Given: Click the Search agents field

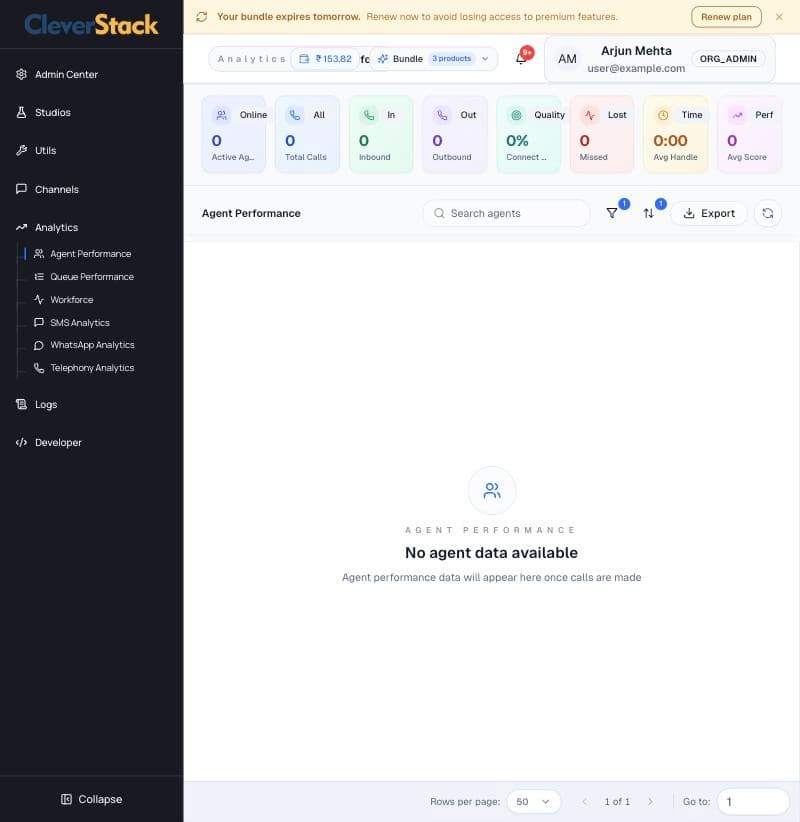Looking at the screenshot, I should point(506,213).
